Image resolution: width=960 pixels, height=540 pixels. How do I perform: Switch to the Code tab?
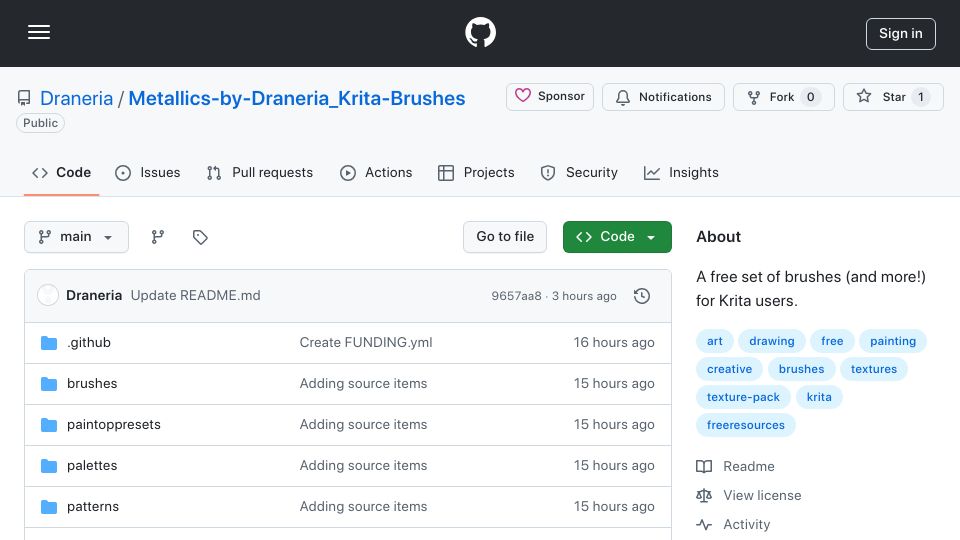click(x=61, y=173)
